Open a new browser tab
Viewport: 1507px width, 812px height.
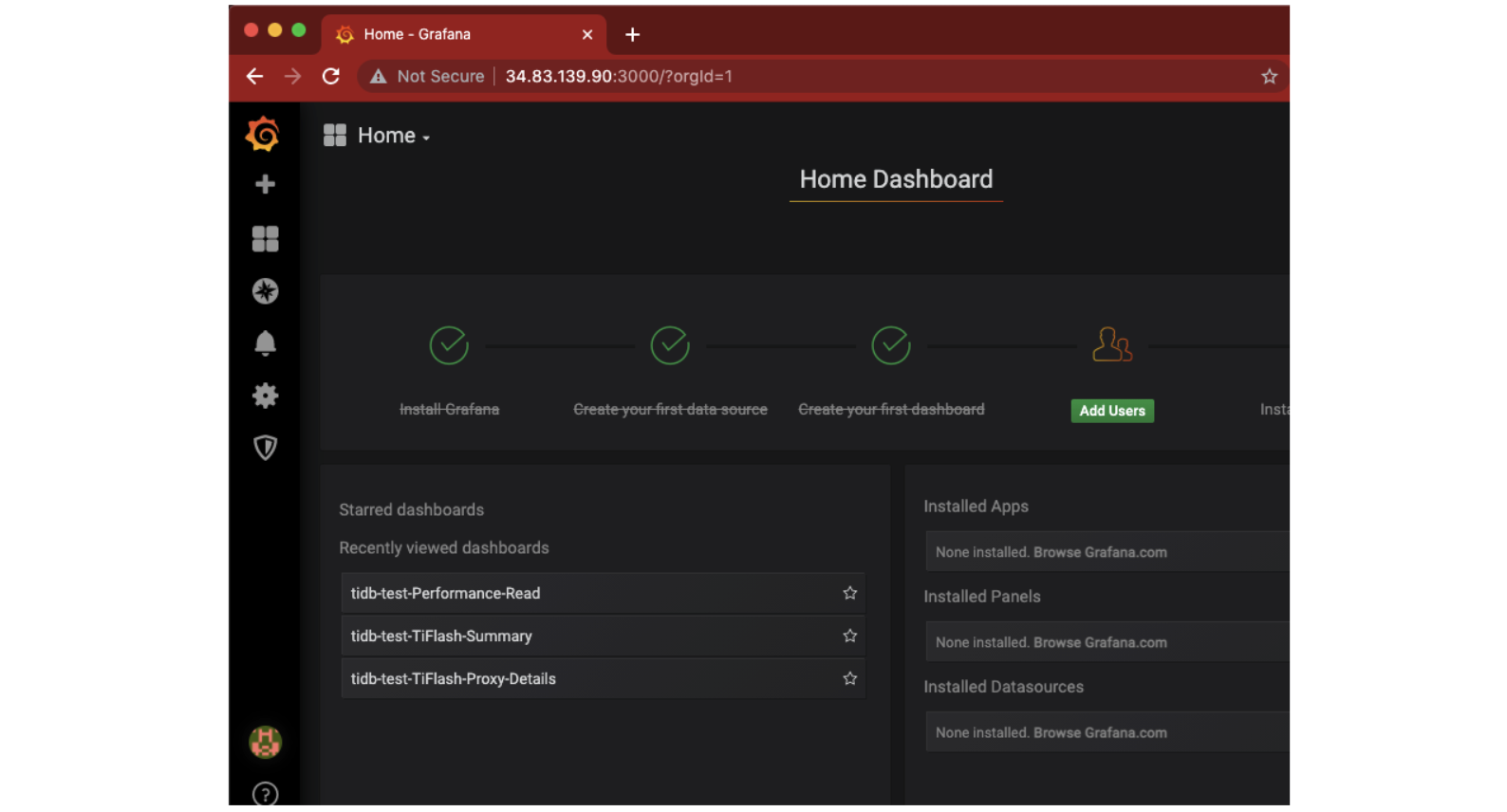[x=632, y=35]
